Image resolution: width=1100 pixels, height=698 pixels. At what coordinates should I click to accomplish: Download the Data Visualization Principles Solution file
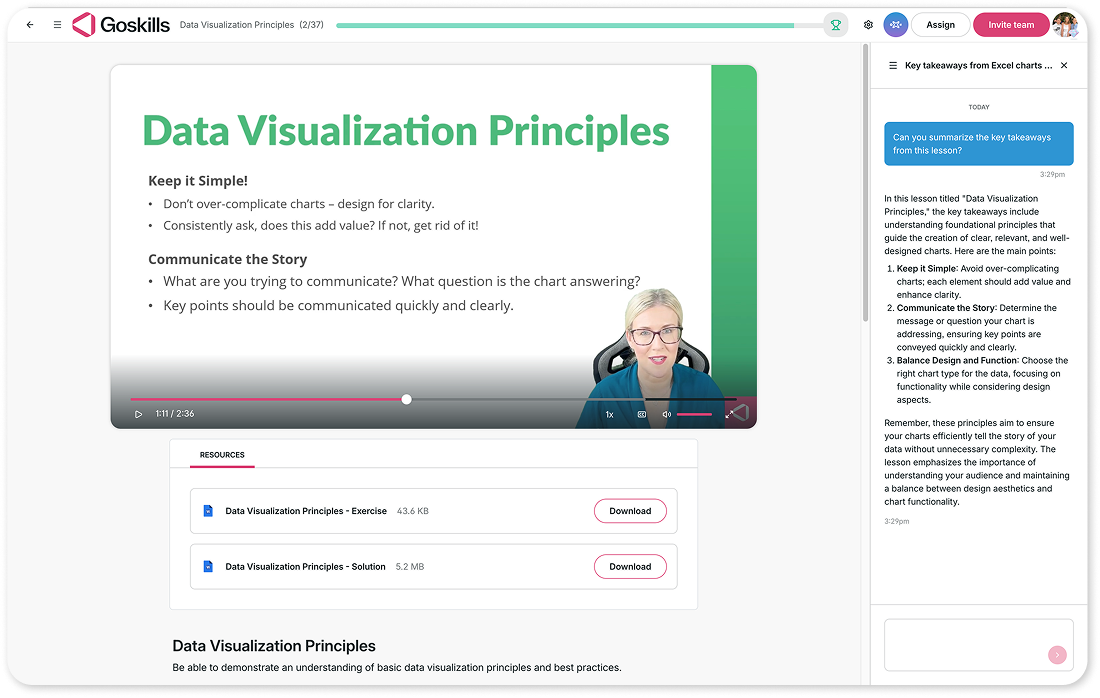click(630, 567)
